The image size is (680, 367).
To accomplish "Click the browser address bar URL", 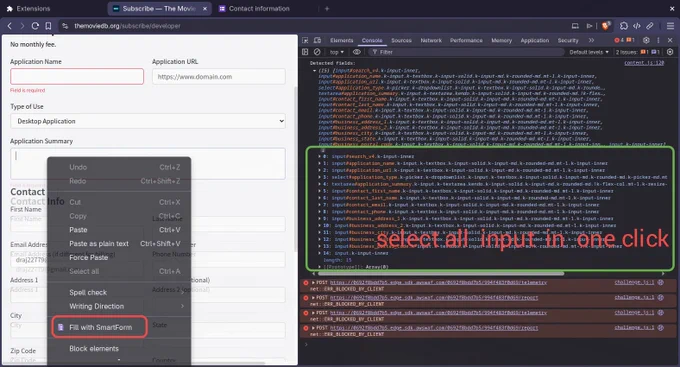I will (127, 26).
